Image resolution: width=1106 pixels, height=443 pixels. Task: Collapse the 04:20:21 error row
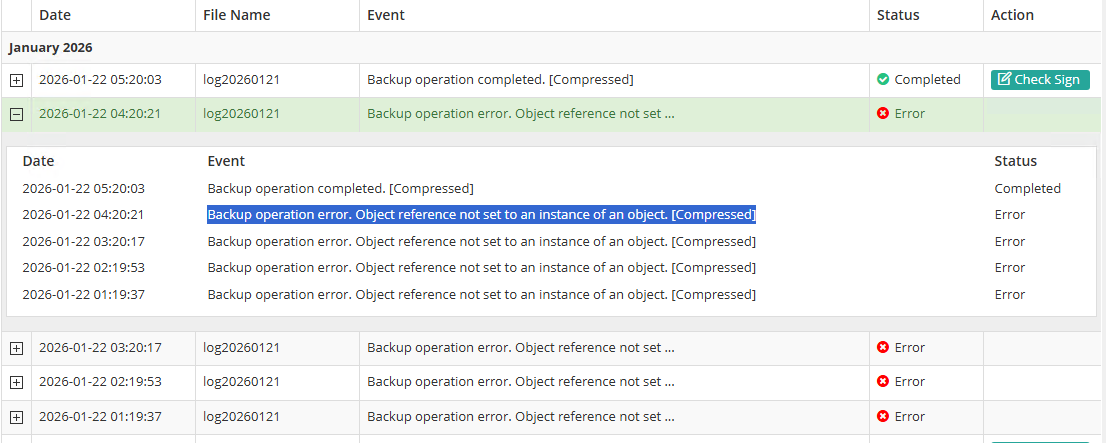(x=16, y=114)
